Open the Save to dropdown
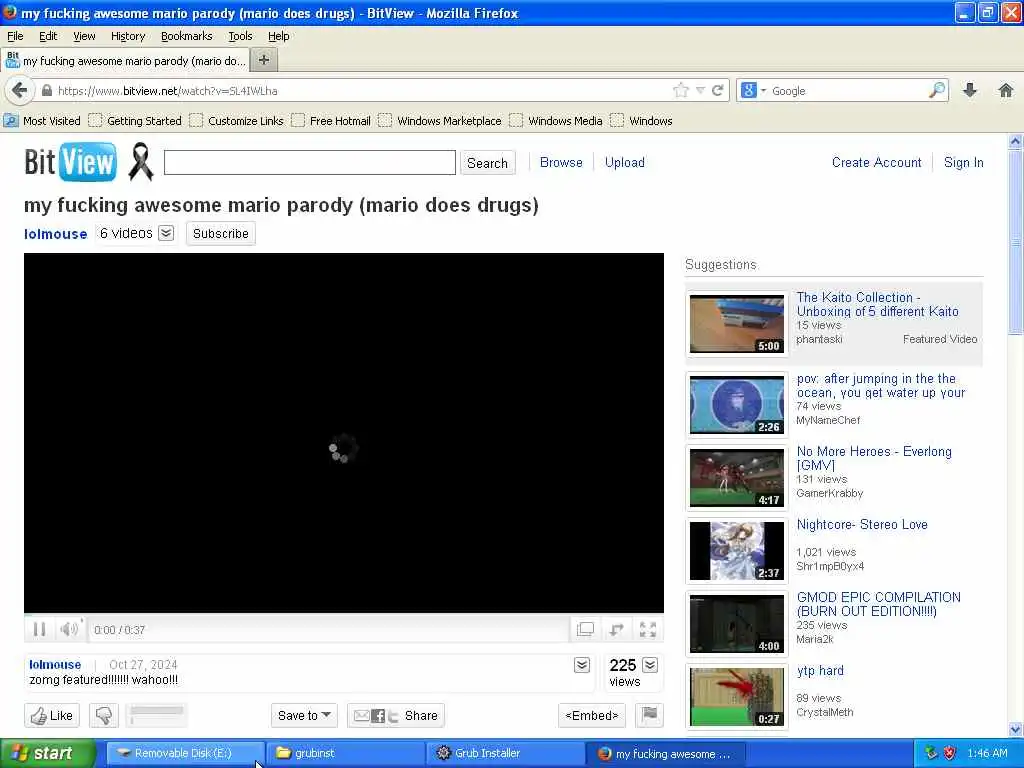Screen dimensions: 1024x768 point(304,715)
